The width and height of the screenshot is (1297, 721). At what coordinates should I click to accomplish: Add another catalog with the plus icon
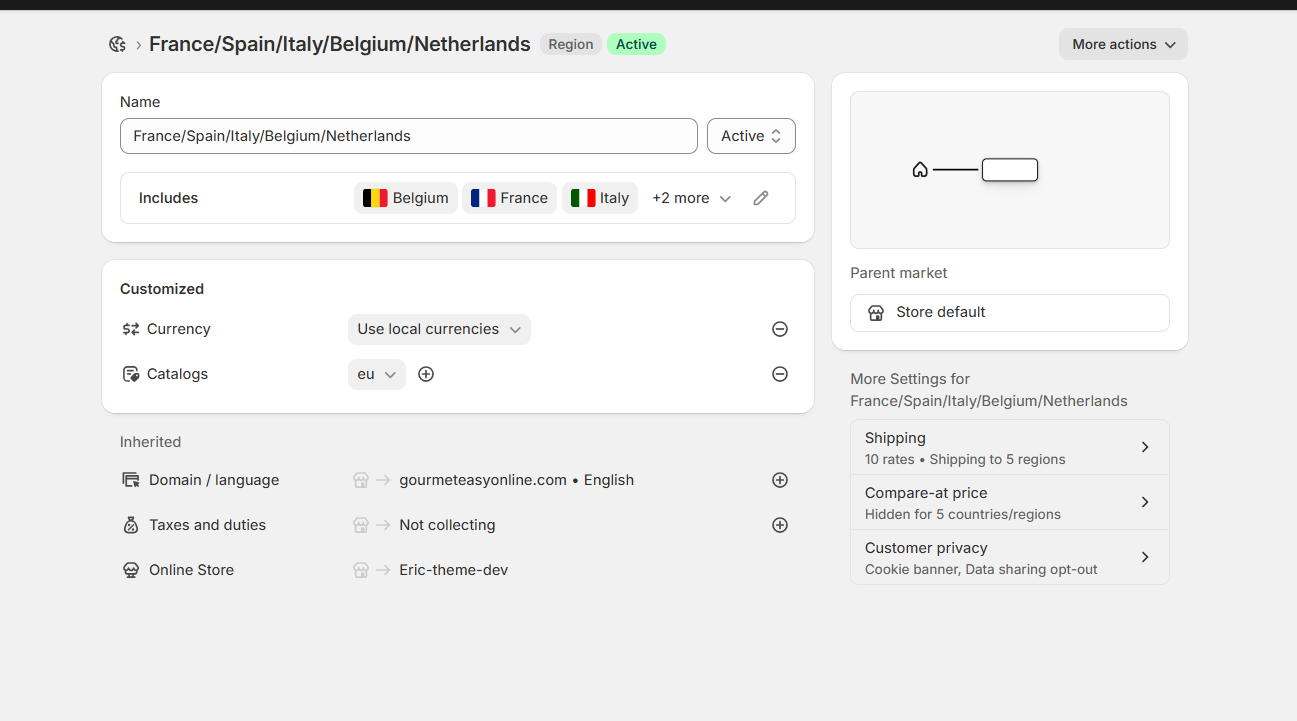click(426, 374)
